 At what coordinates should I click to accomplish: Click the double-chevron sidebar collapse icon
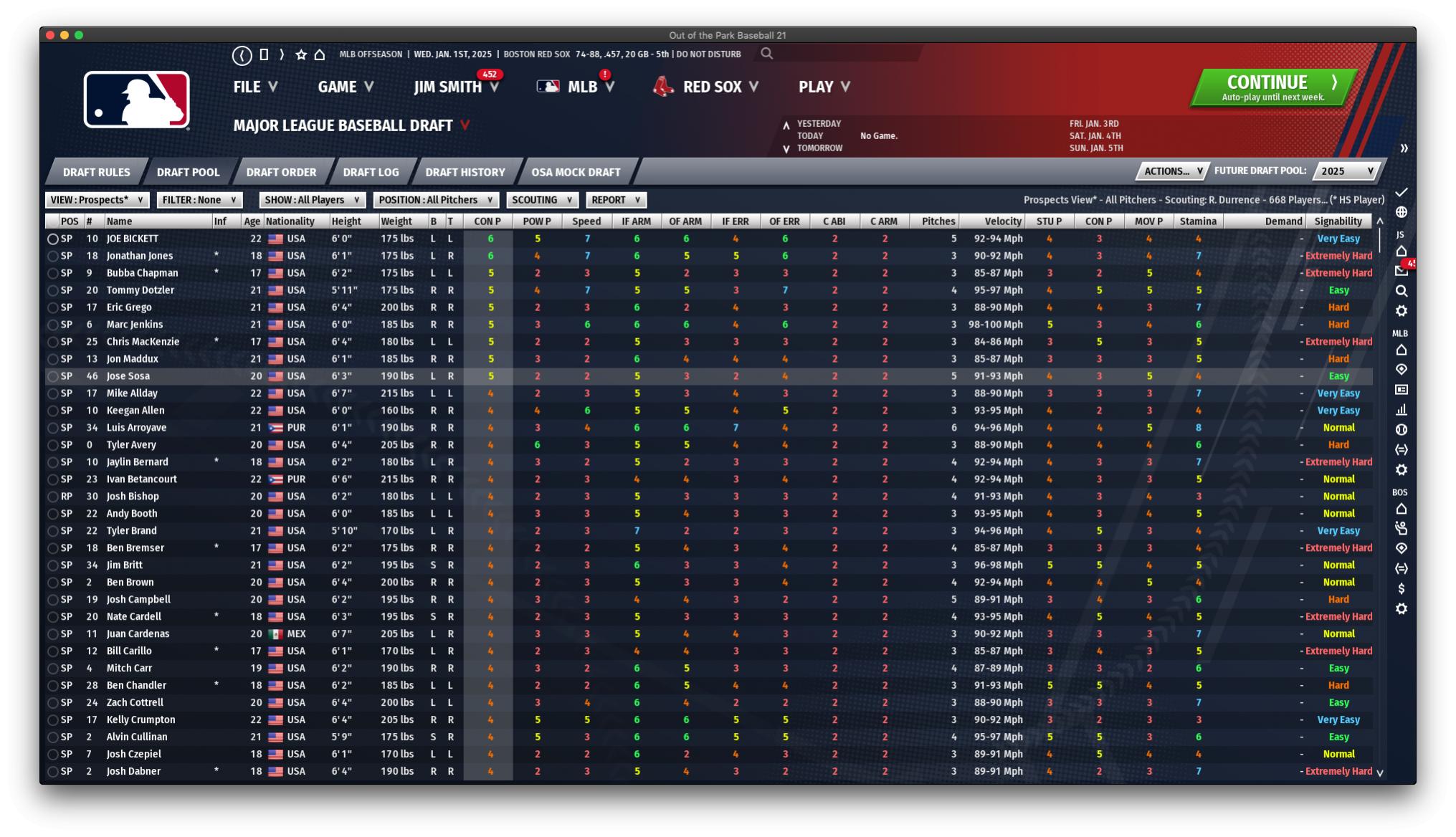point(1404,148)
